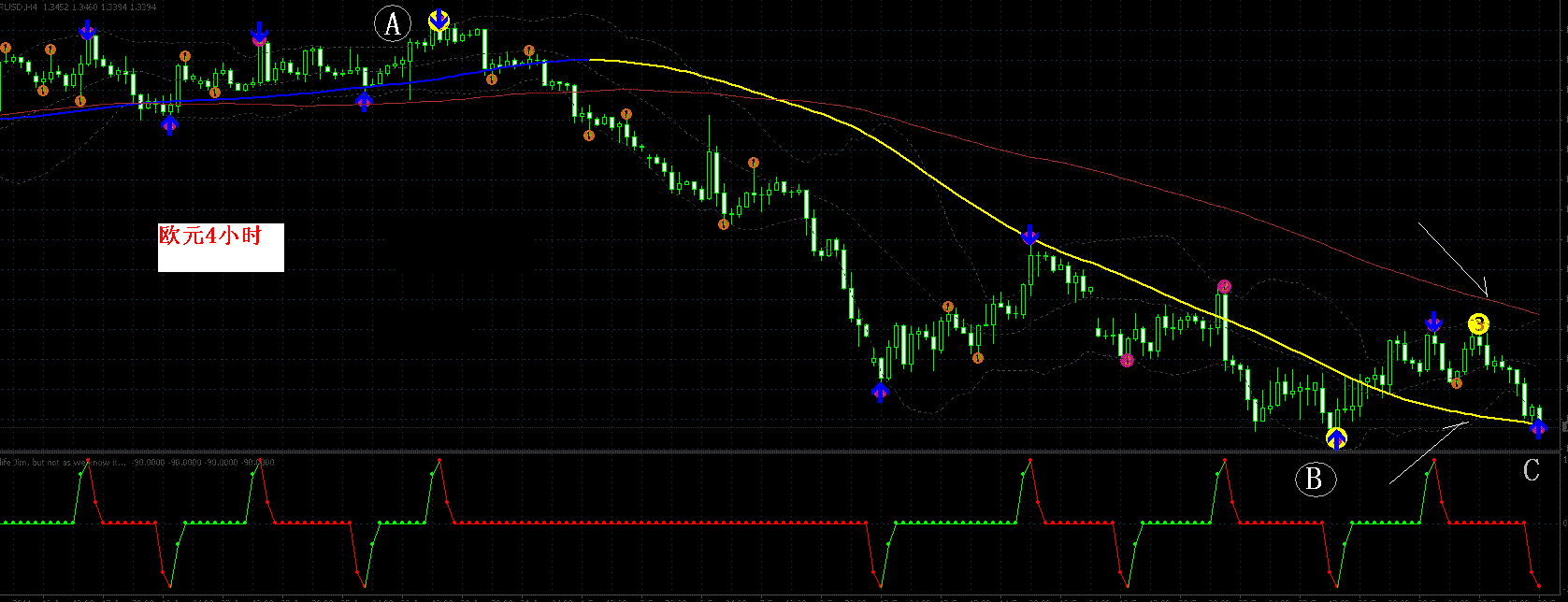Click indicator label 'life Jim, but not as we know it'
The height and width of the screenshot is (602, 1568).
tap(63, 462)
